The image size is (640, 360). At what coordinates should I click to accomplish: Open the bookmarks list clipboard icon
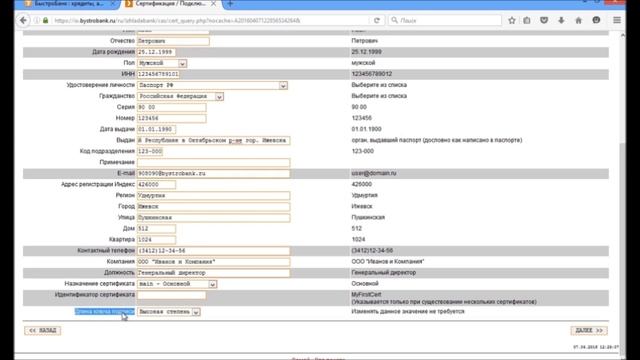(527, 20)
